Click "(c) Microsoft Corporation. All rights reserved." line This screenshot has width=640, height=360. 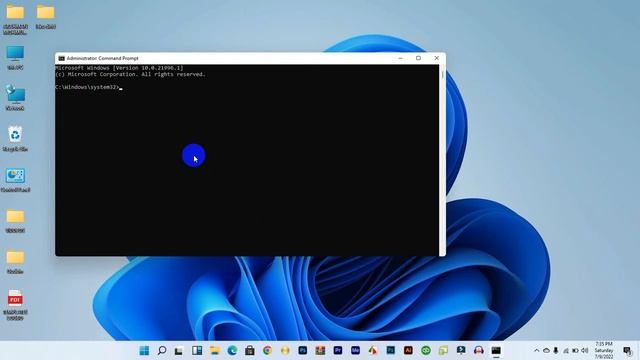[130, 74]
